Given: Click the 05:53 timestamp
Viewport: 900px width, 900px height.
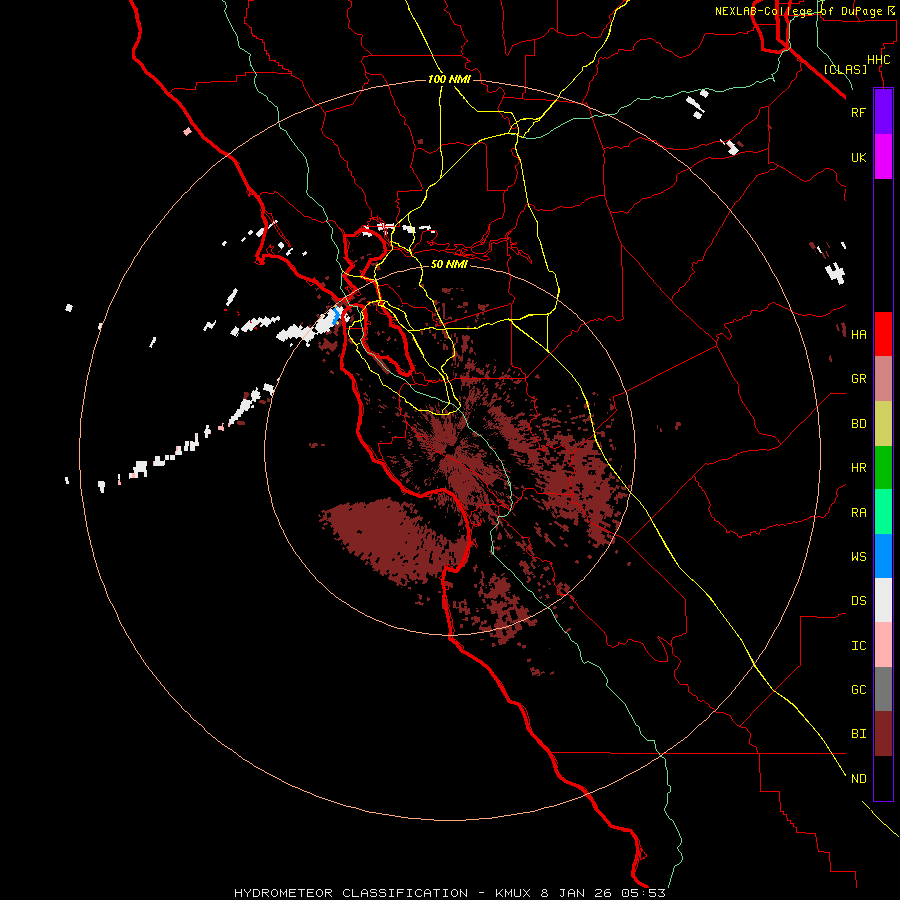Looking at the screenshot, I should click(642, 893).
